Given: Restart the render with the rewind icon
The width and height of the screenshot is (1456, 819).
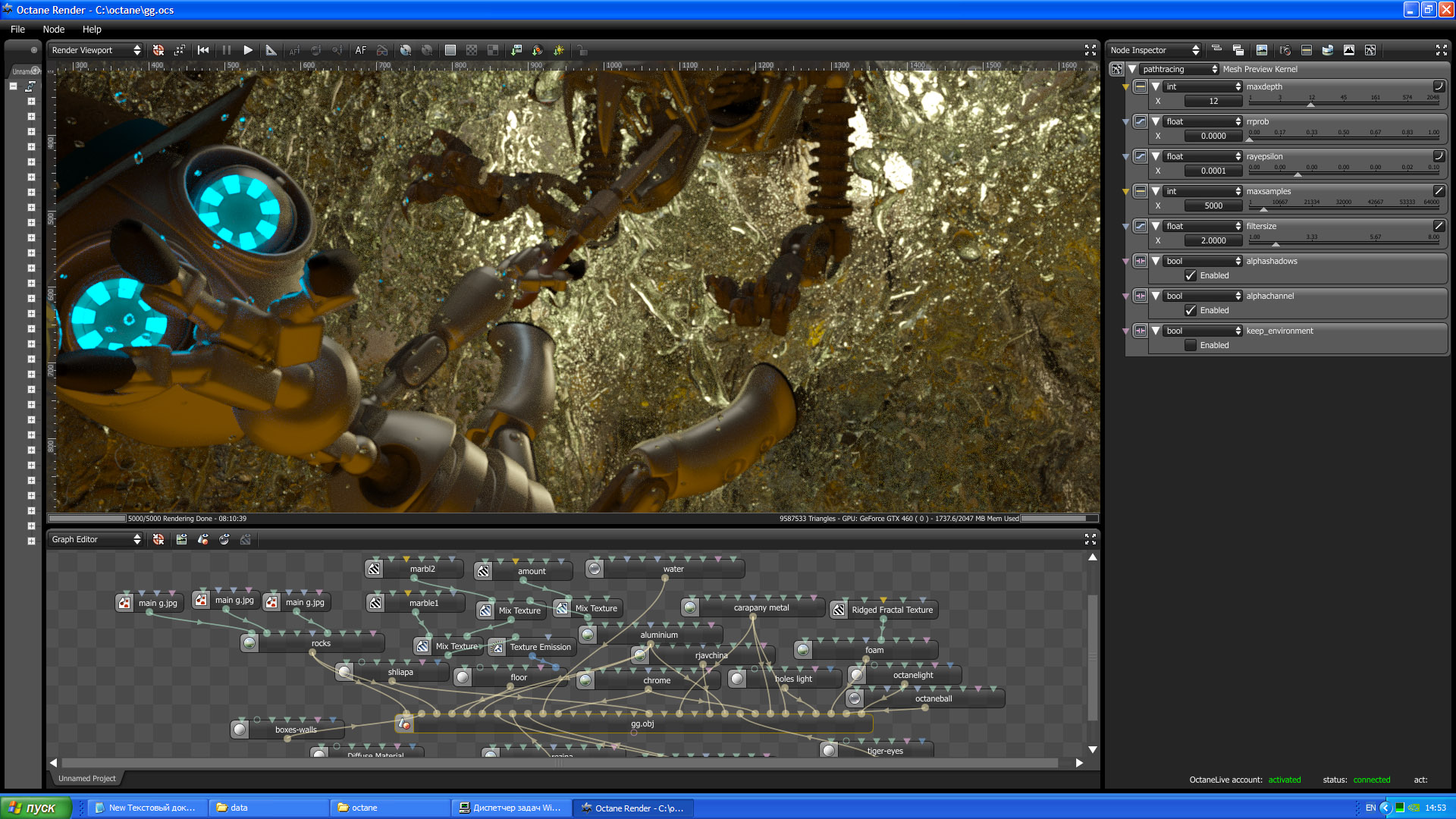Looking at the screenshot, I should (x=203, y=50).
